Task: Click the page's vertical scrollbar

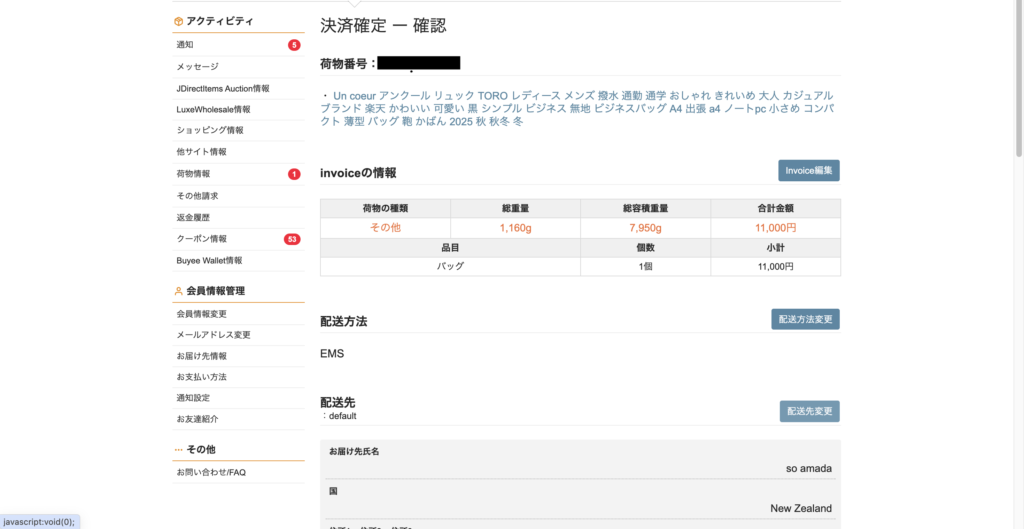Action: coord(1018,80)
